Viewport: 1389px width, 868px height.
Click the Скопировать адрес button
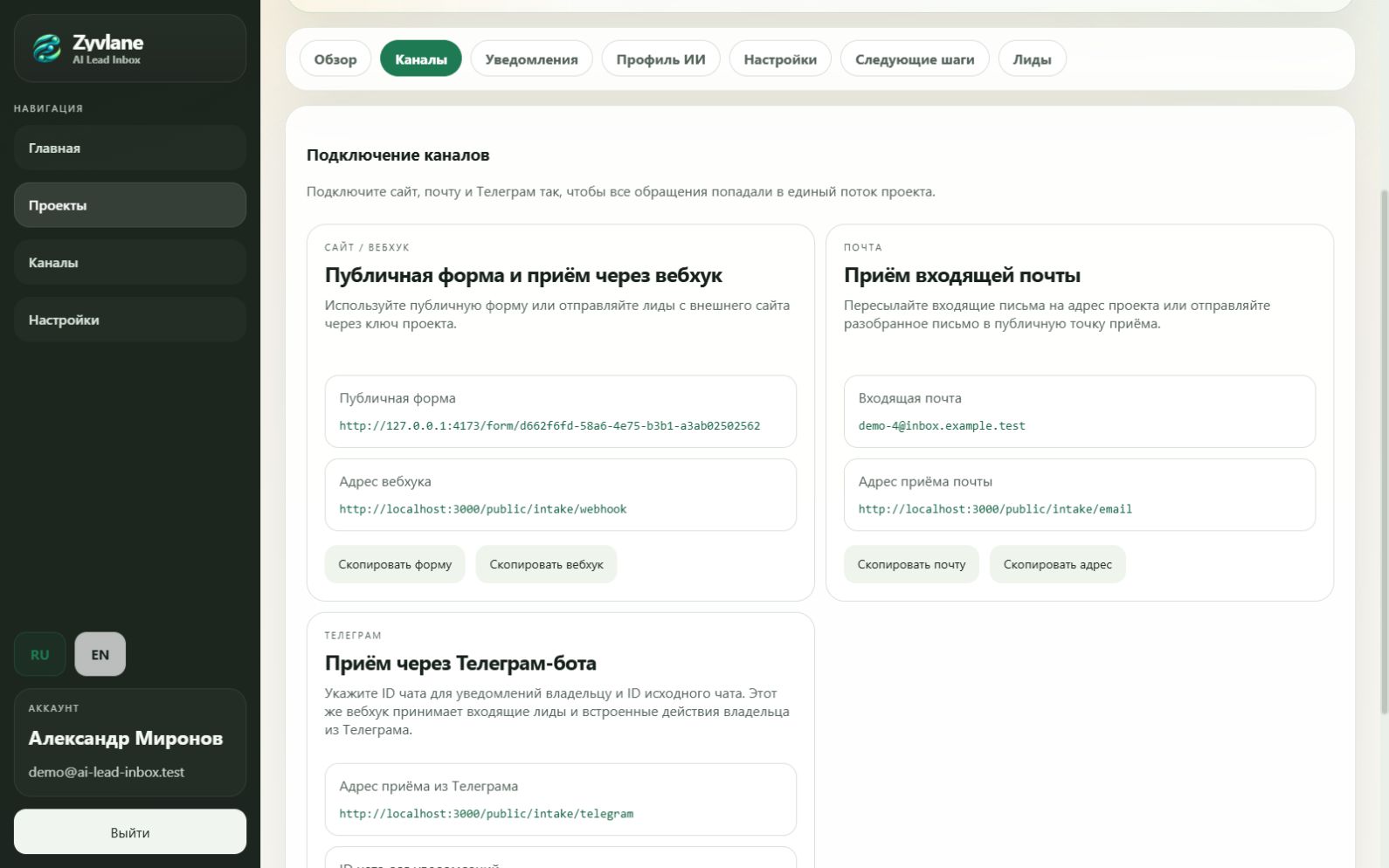tap(1057, 564)
